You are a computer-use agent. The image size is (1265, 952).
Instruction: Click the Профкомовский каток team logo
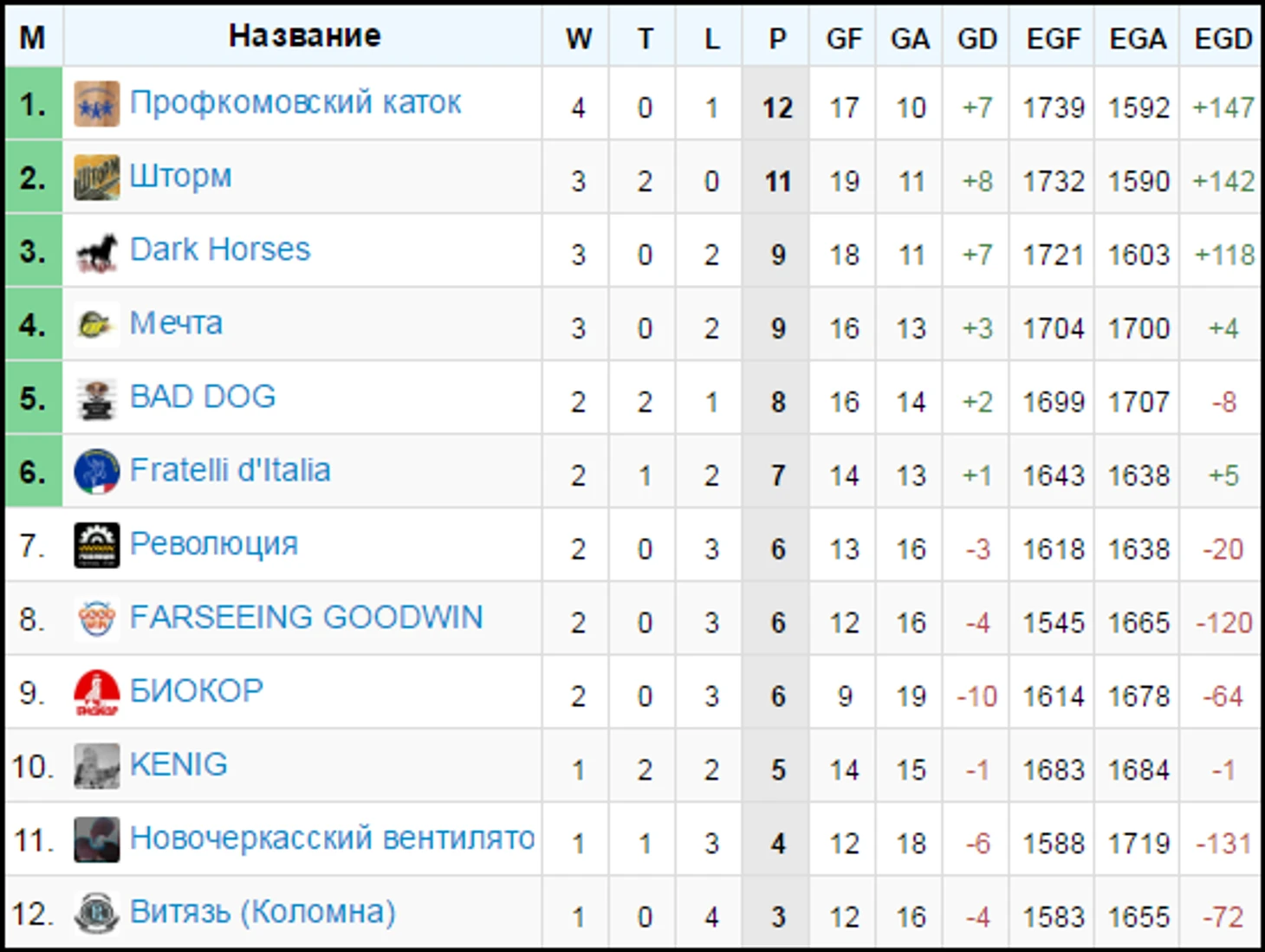(x=96, y=104)
